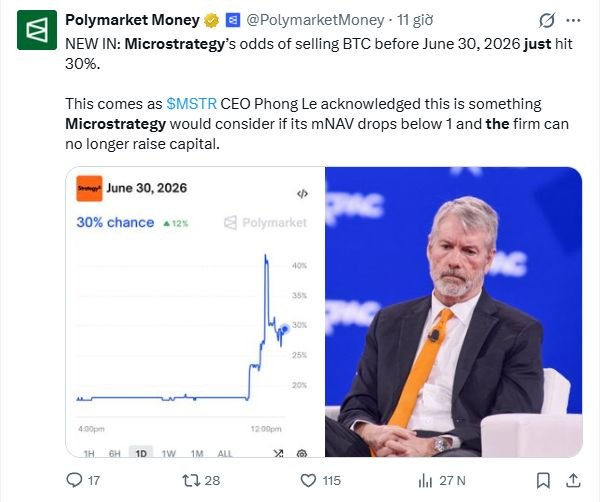
Task: Select the 1H chart range tab
Action: click(89, 452)
